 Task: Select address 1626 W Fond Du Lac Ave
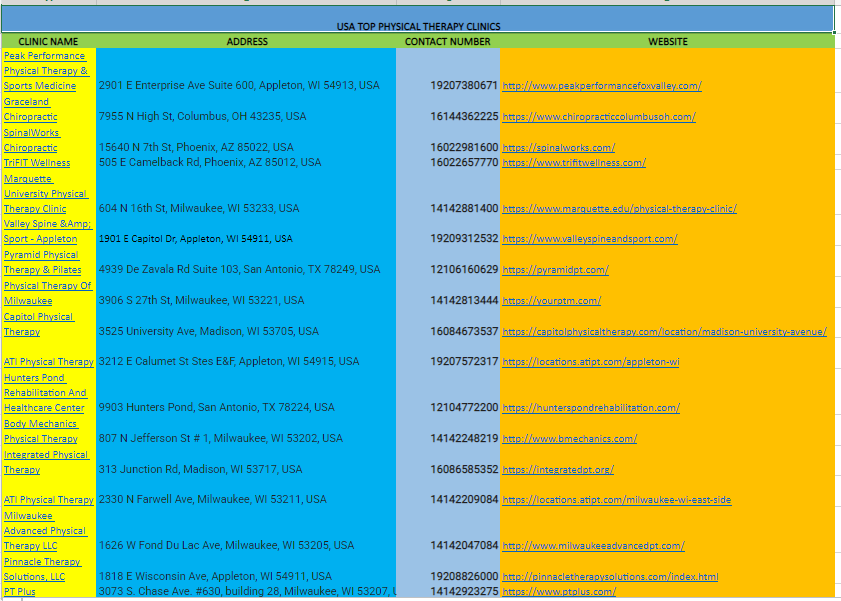click(226, 545)
